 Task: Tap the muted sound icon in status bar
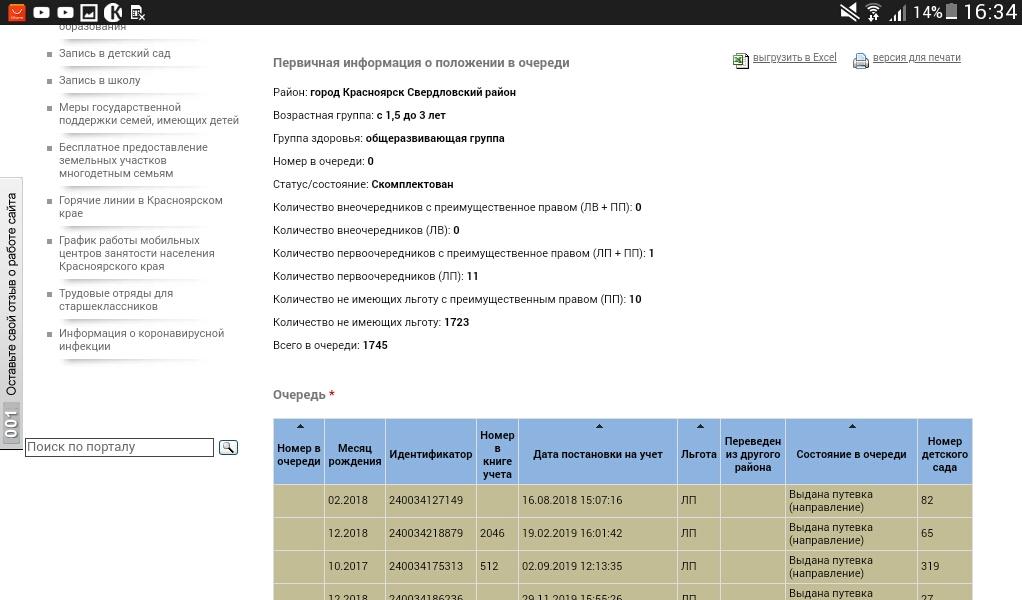pos(849,12)
